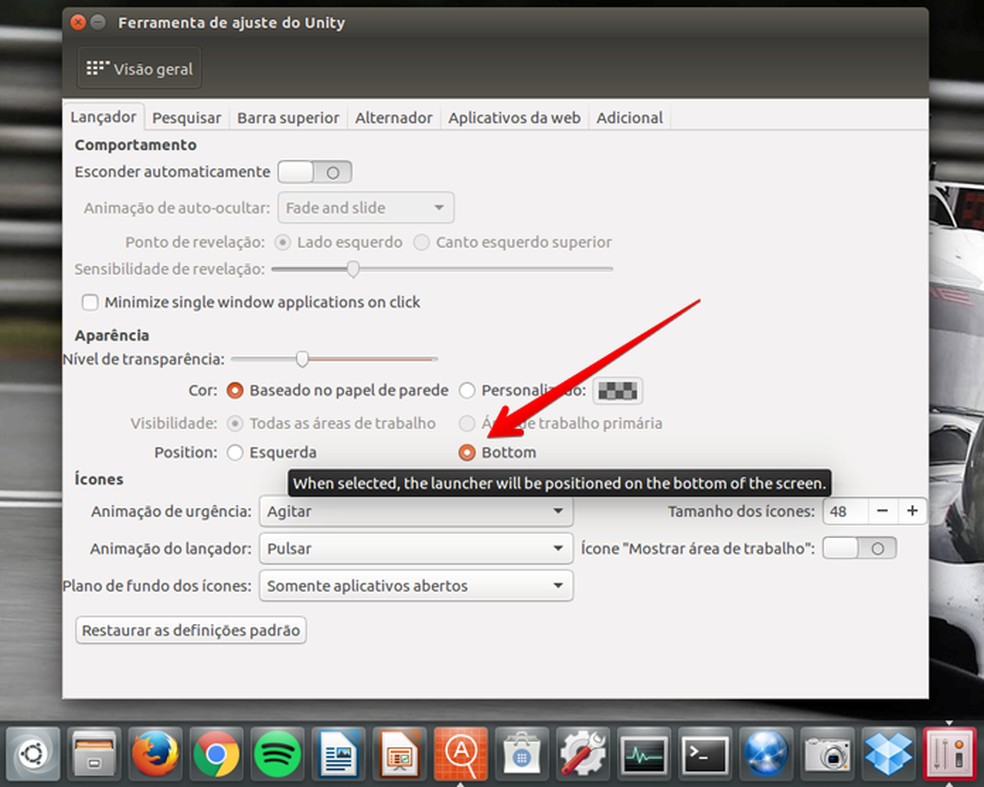This screenshot has height=787, width=984.
Task: Select the Personalizado color option
Action: 467,390
